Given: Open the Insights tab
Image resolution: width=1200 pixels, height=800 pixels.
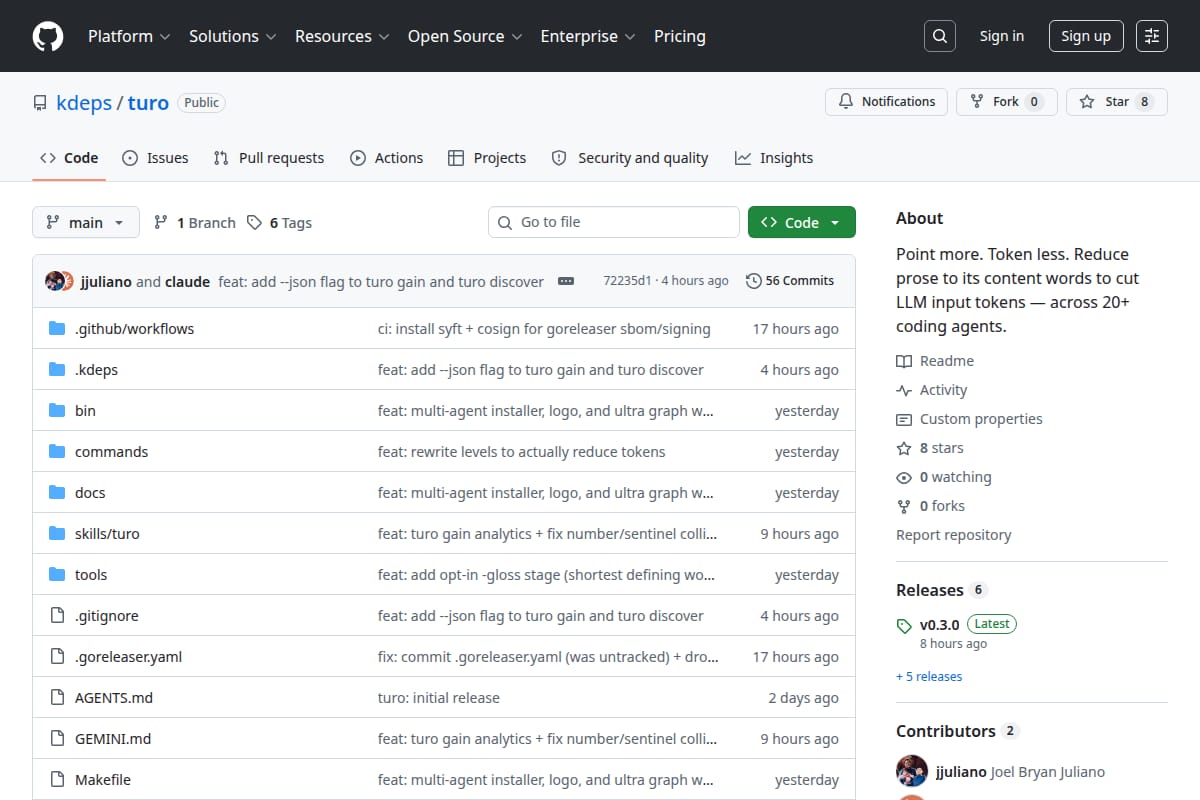Looking at the screenshot, I should click(774, 158).
